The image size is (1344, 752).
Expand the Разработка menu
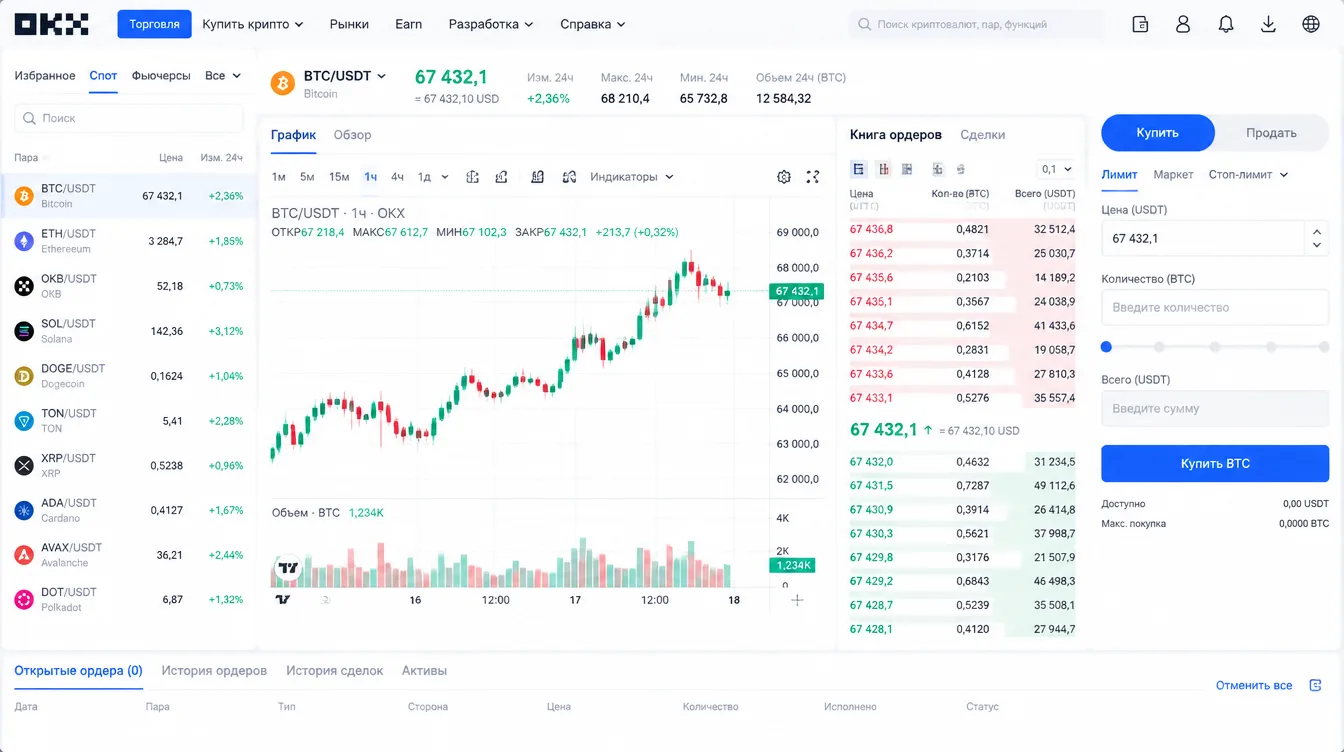(491, 24)
